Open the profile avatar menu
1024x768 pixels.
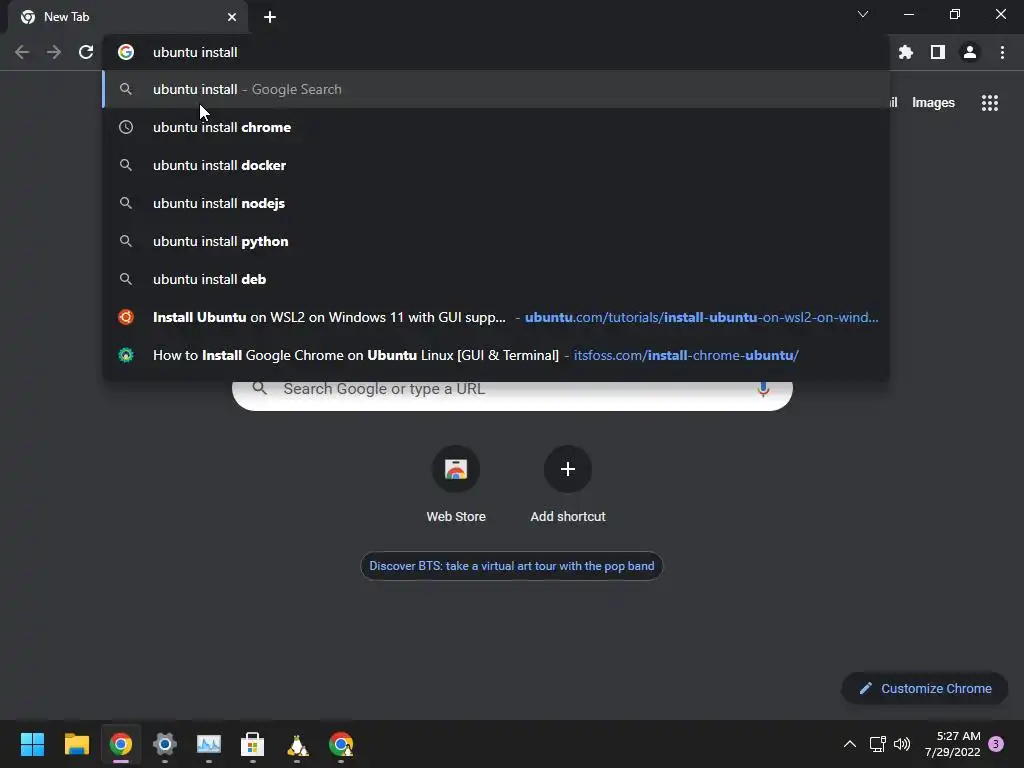pyautogui.click(x=970, y=52)
